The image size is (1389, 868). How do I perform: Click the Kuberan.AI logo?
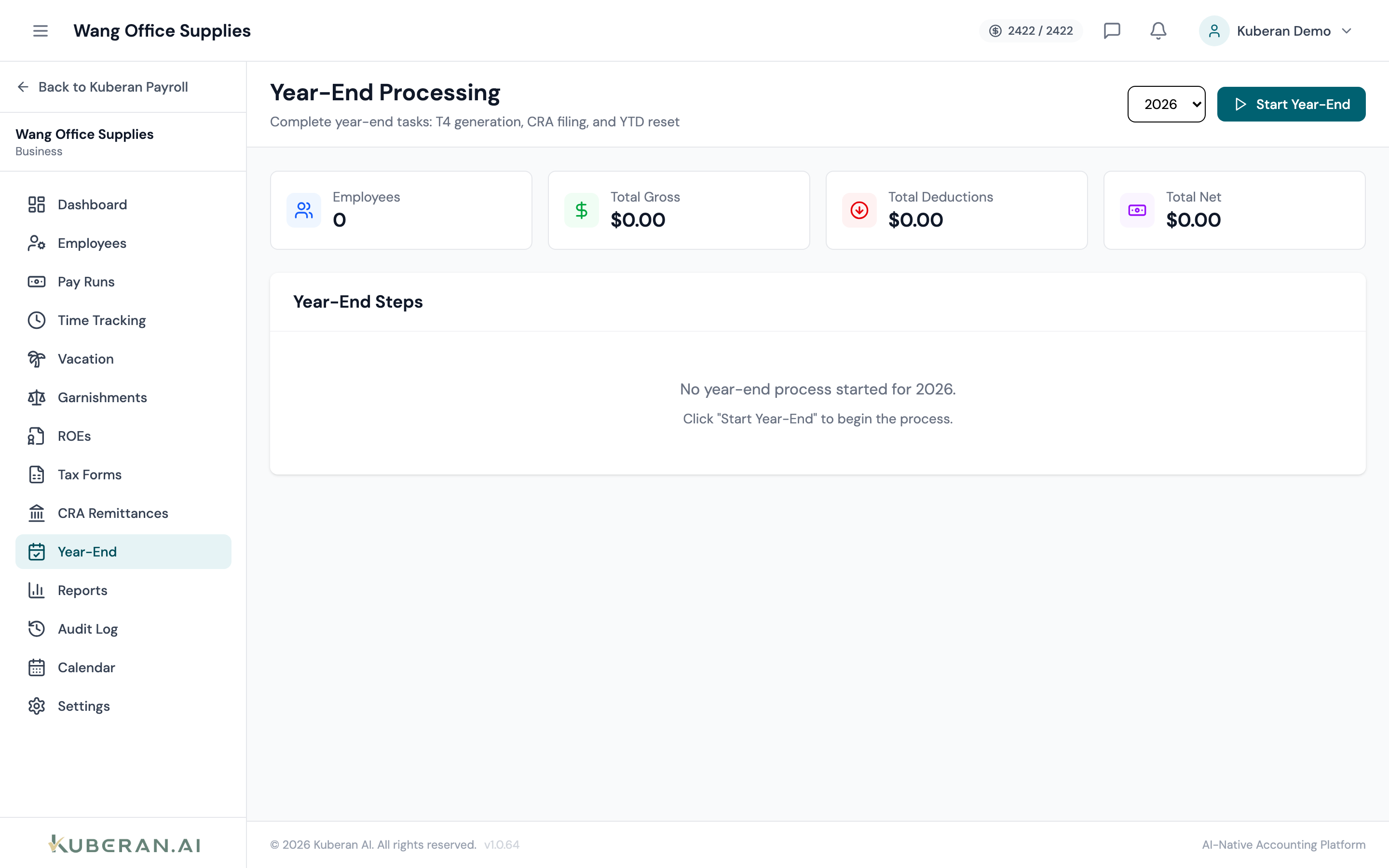pyautogui.click(x=124, y=844)
